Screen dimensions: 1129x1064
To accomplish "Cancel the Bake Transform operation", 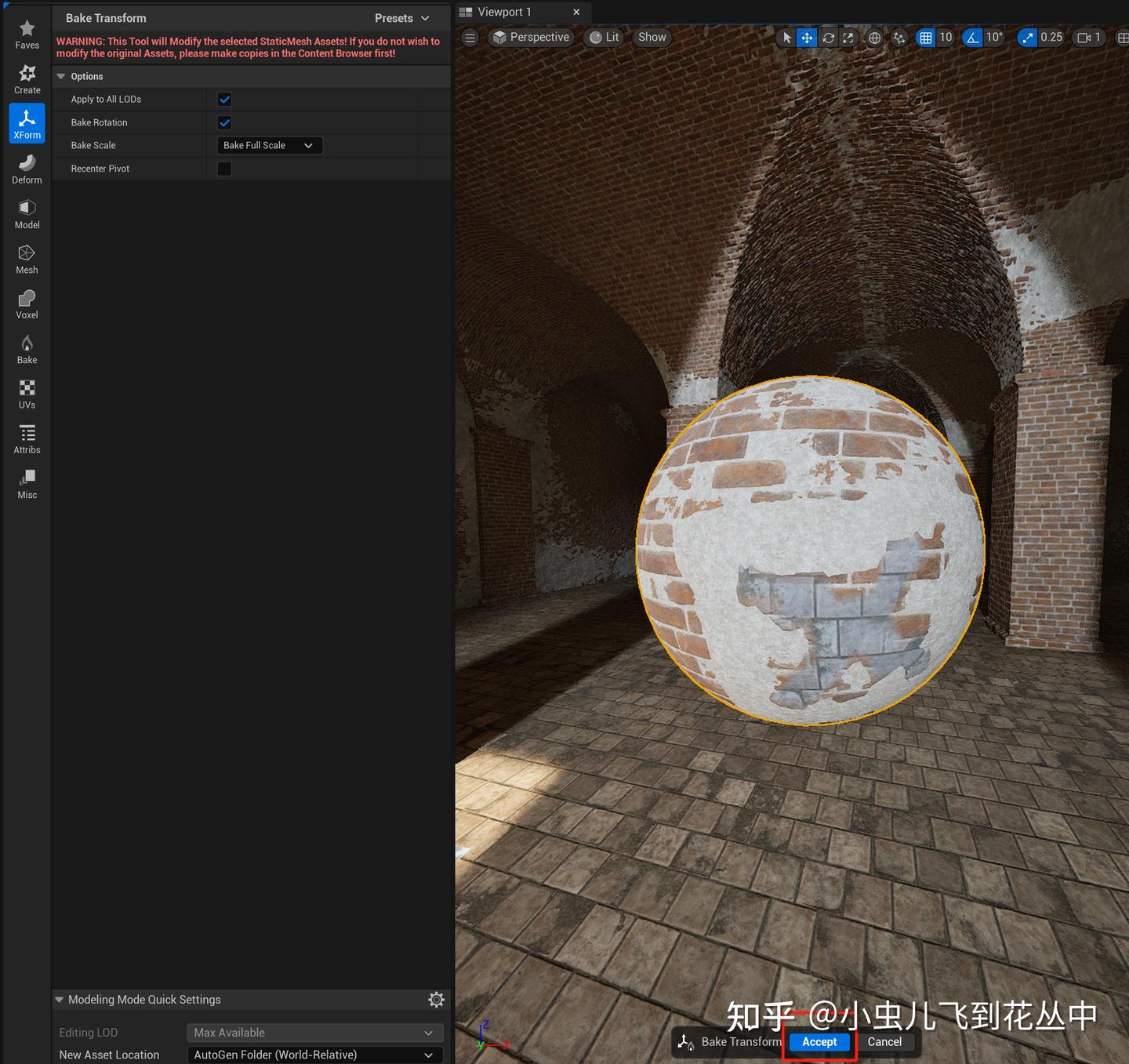I will click(x=885, y=1042).
